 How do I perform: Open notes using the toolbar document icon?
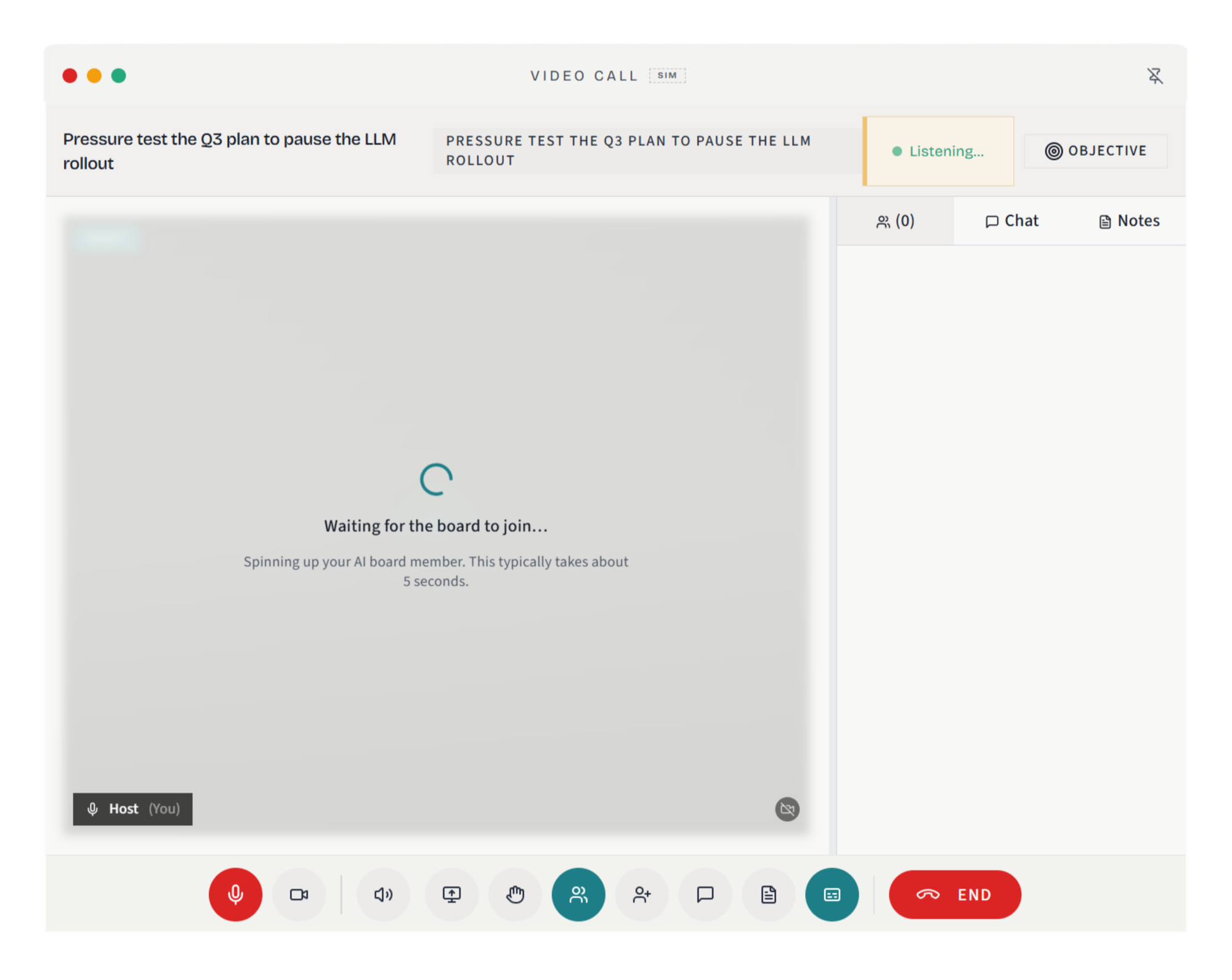point(769,894)
